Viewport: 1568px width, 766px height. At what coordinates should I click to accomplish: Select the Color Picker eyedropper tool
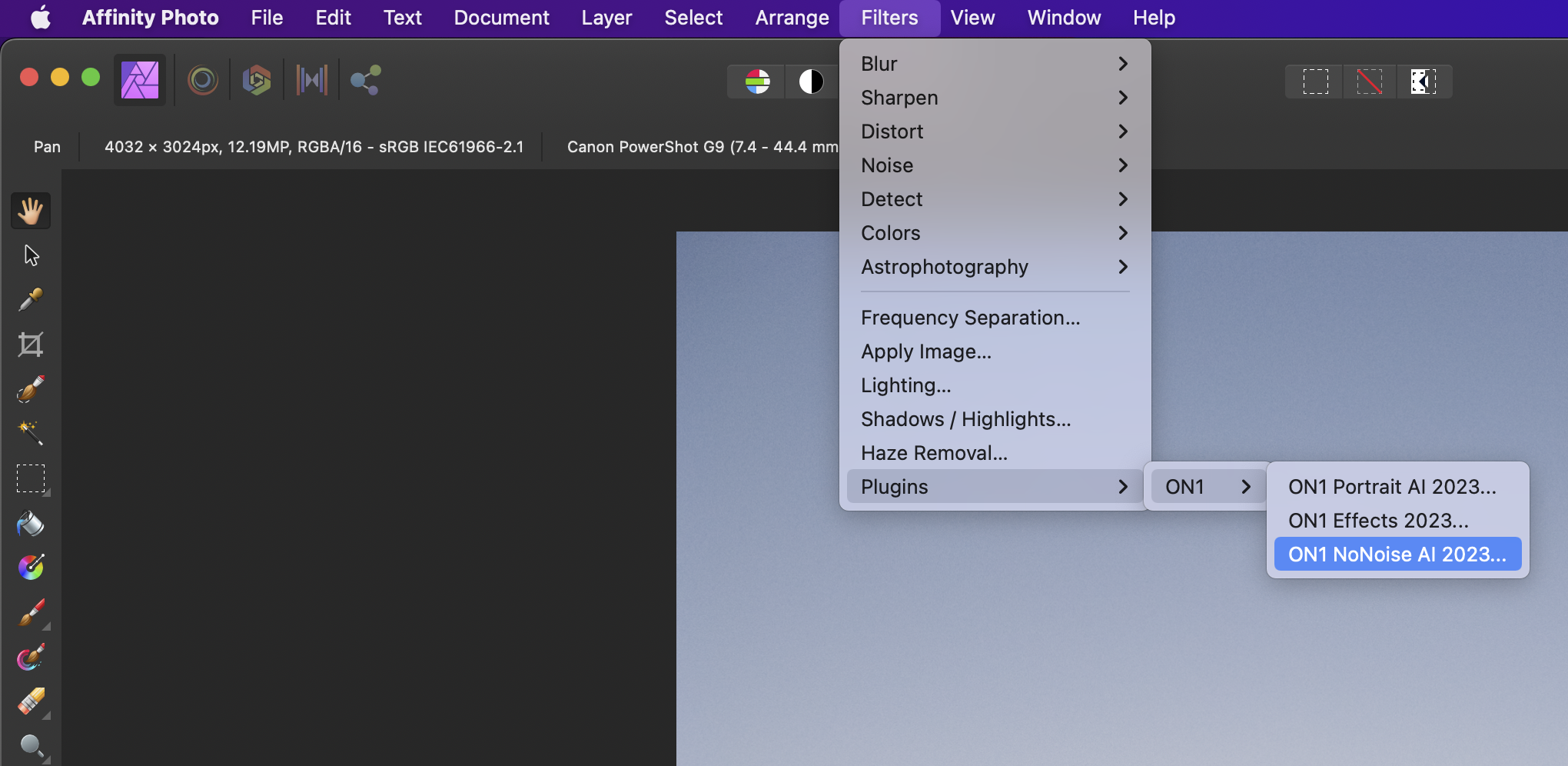(31, 300)
